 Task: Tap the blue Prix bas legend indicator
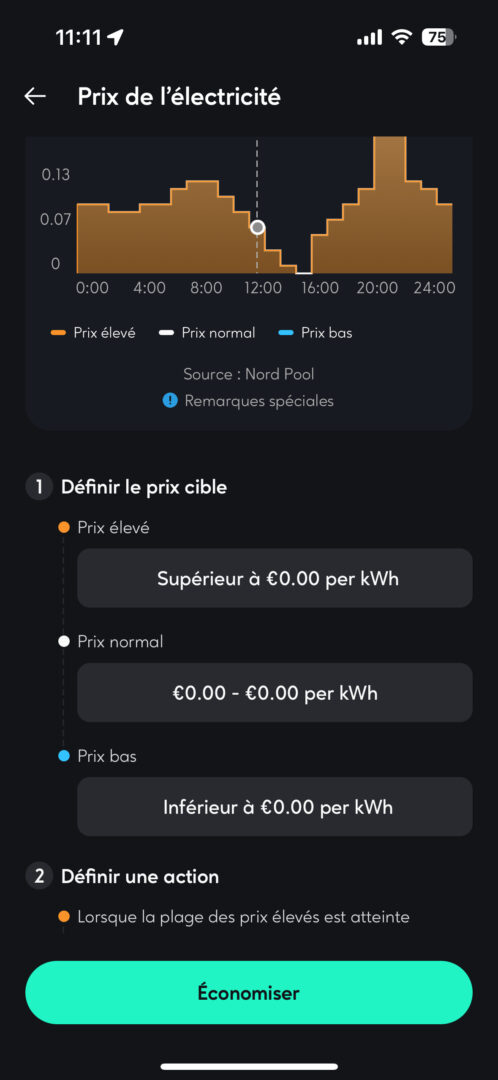tap(286, 333)
